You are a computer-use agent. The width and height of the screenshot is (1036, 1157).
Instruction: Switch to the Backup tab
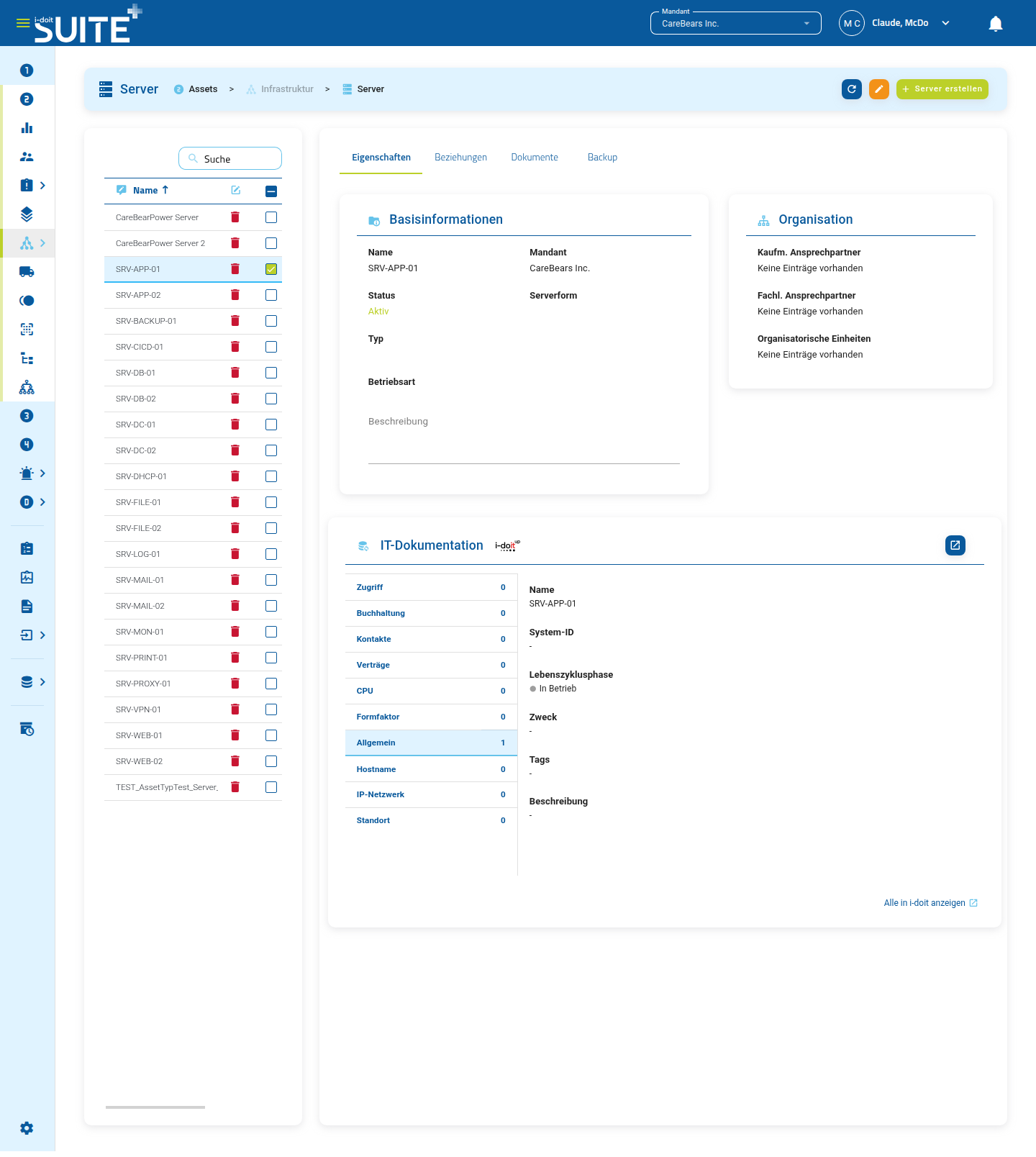click(602, 158)
